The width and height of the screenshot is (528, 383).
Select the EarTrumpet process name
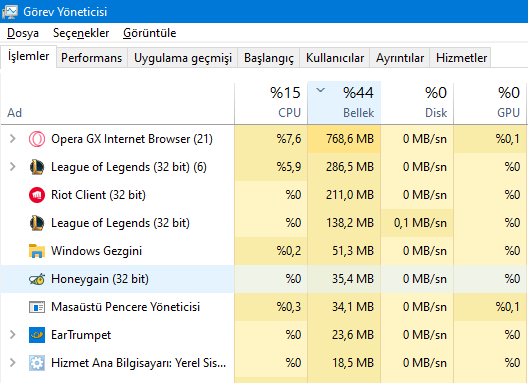(x=81, y=335)
